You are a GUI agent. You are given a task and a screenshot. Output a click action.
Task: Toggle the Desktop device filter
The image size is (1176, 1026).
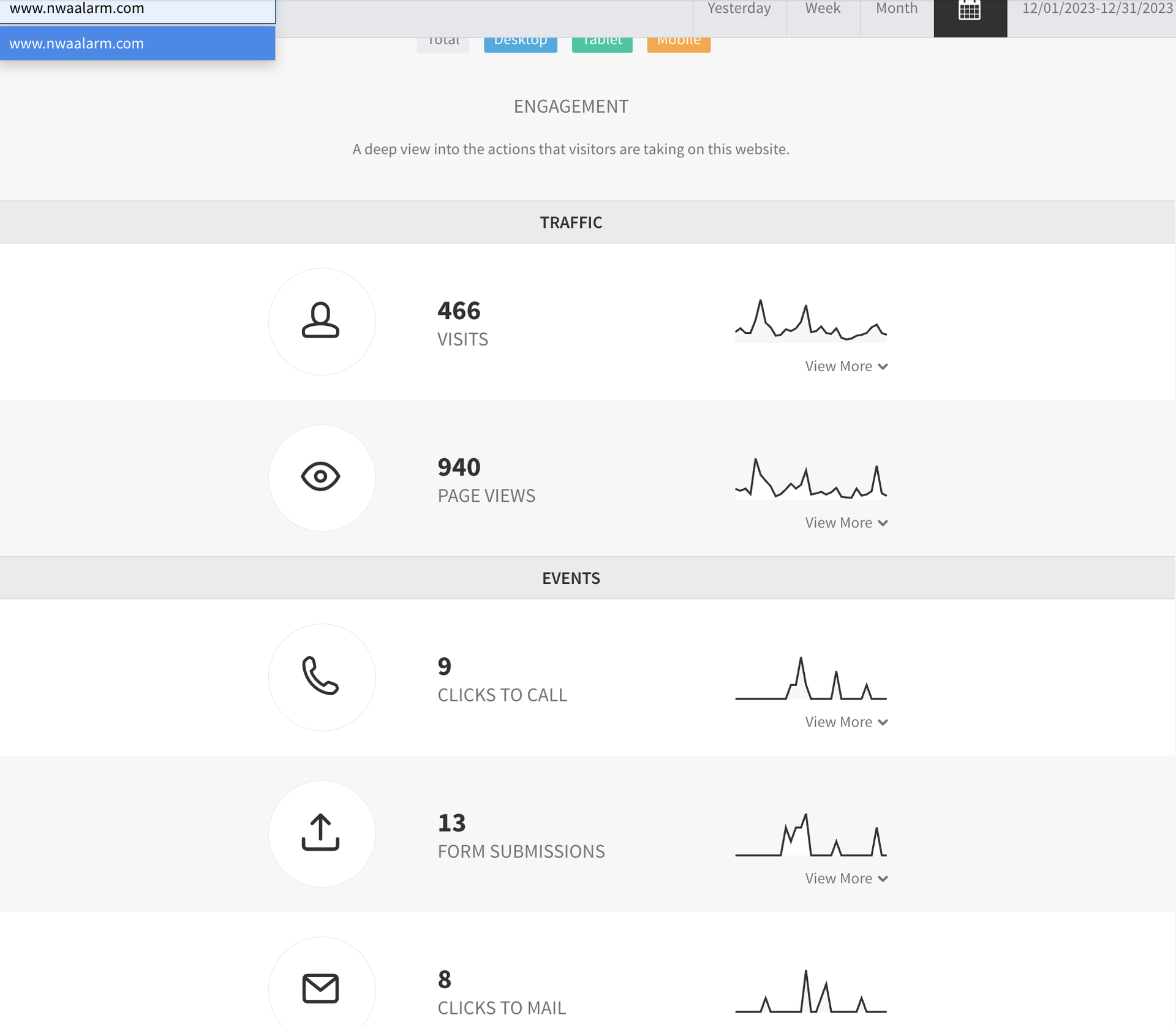coord(520,43)
